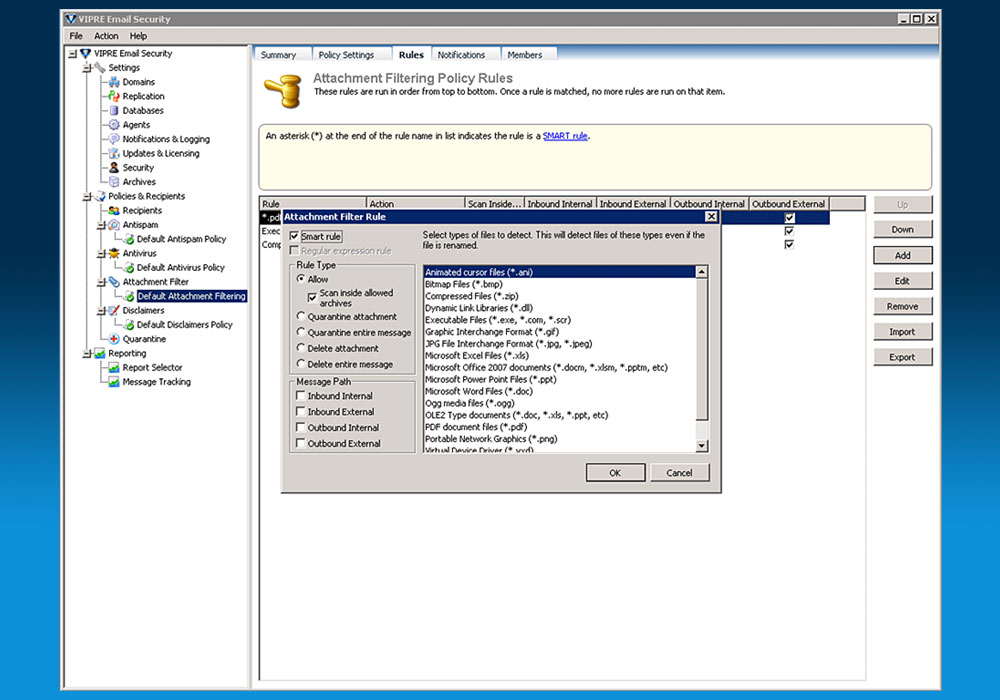This screenshot has height=700, width=1000.
Task: Click the Default Disclaimers Policy icon
Action: 129,324
